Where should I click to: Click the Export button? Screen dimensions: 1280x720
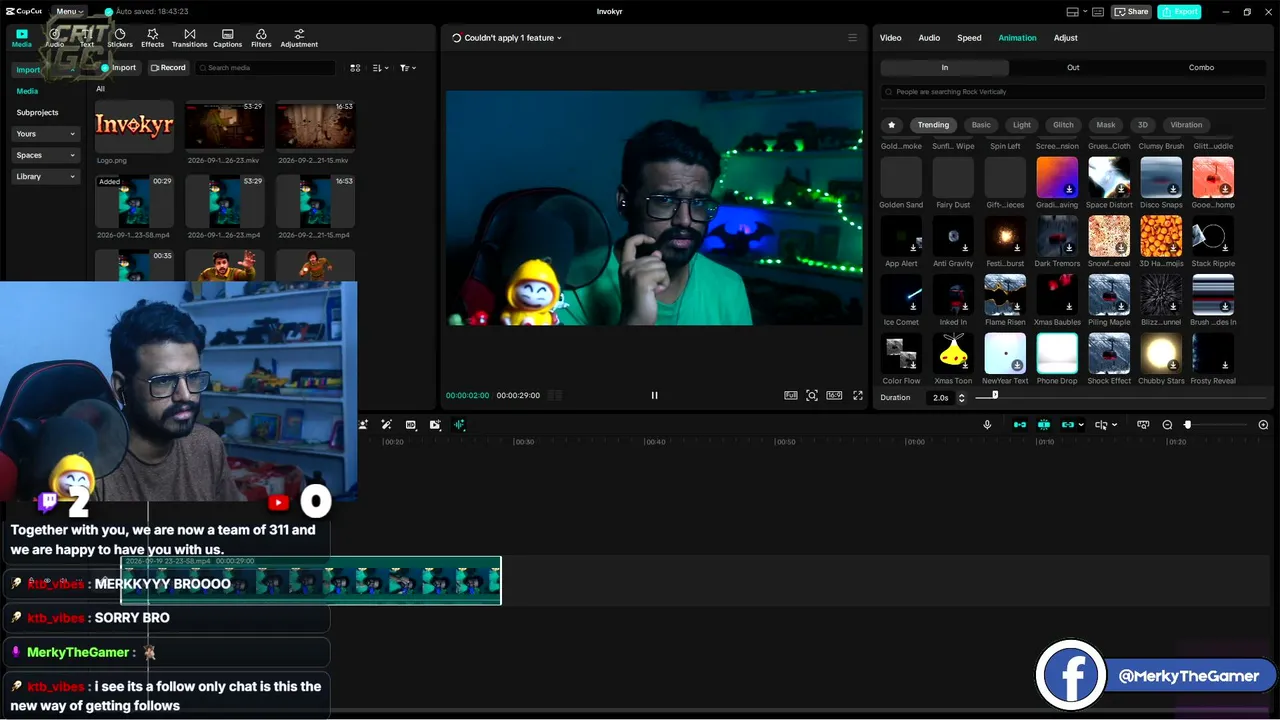pyautogui.click(x=1180, y=12)
